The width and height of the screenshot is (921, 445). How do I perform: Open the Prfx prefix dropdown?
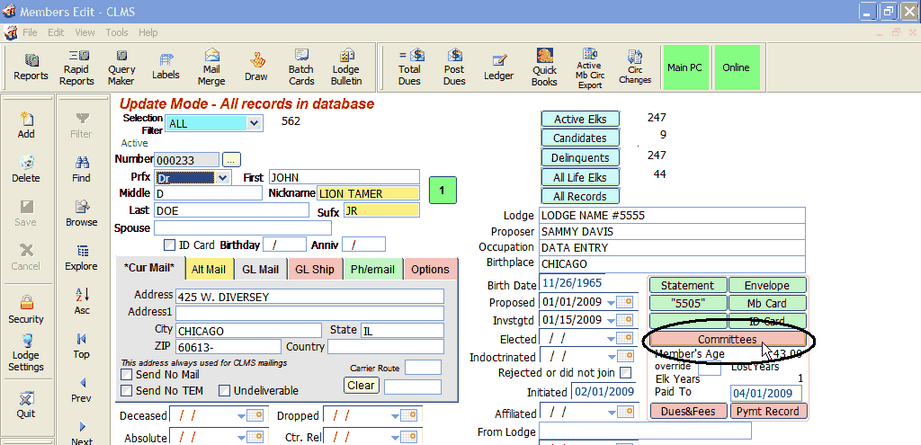(221, 178)
